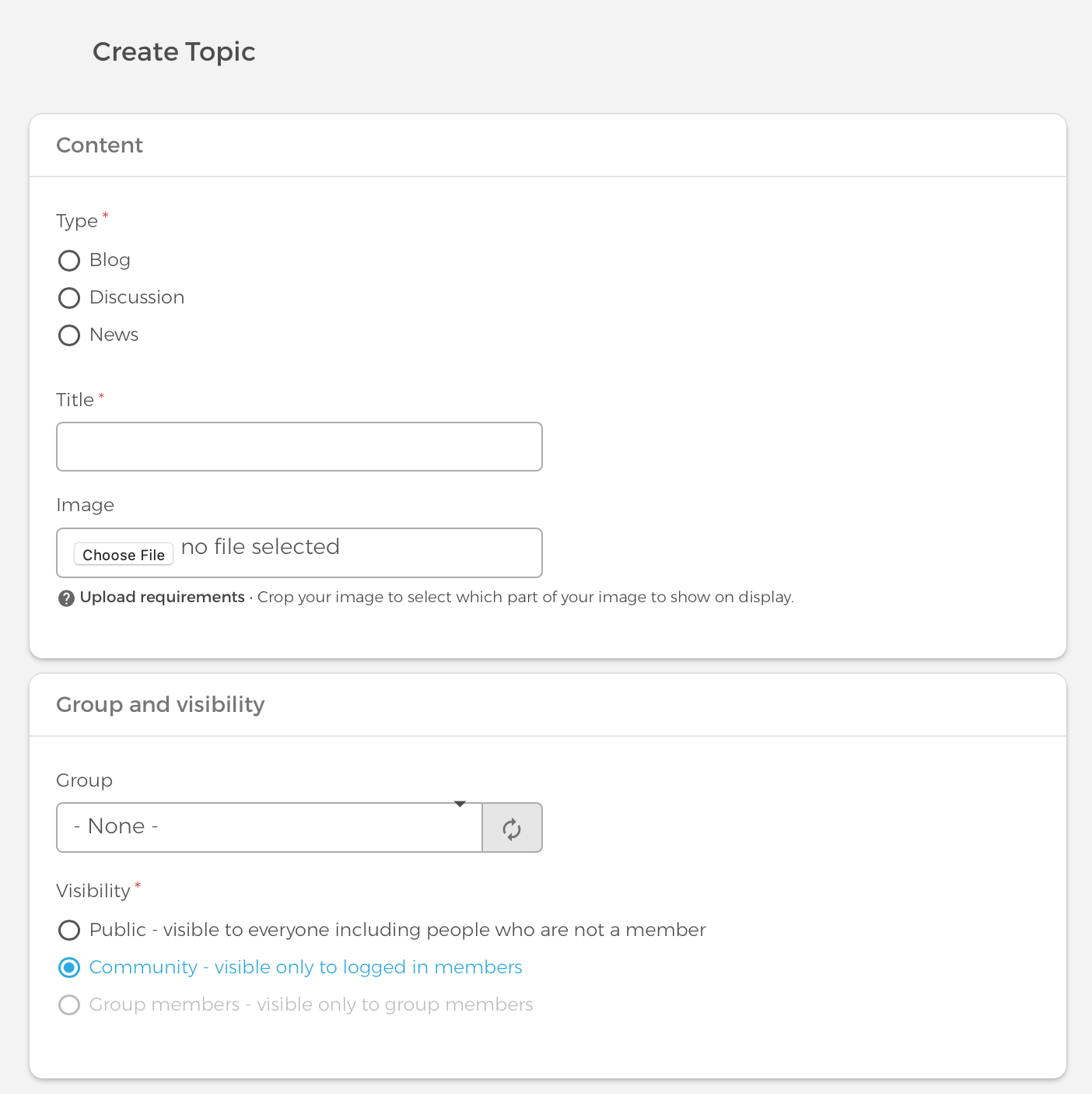Click the Visibility required field label

(93, 890)
